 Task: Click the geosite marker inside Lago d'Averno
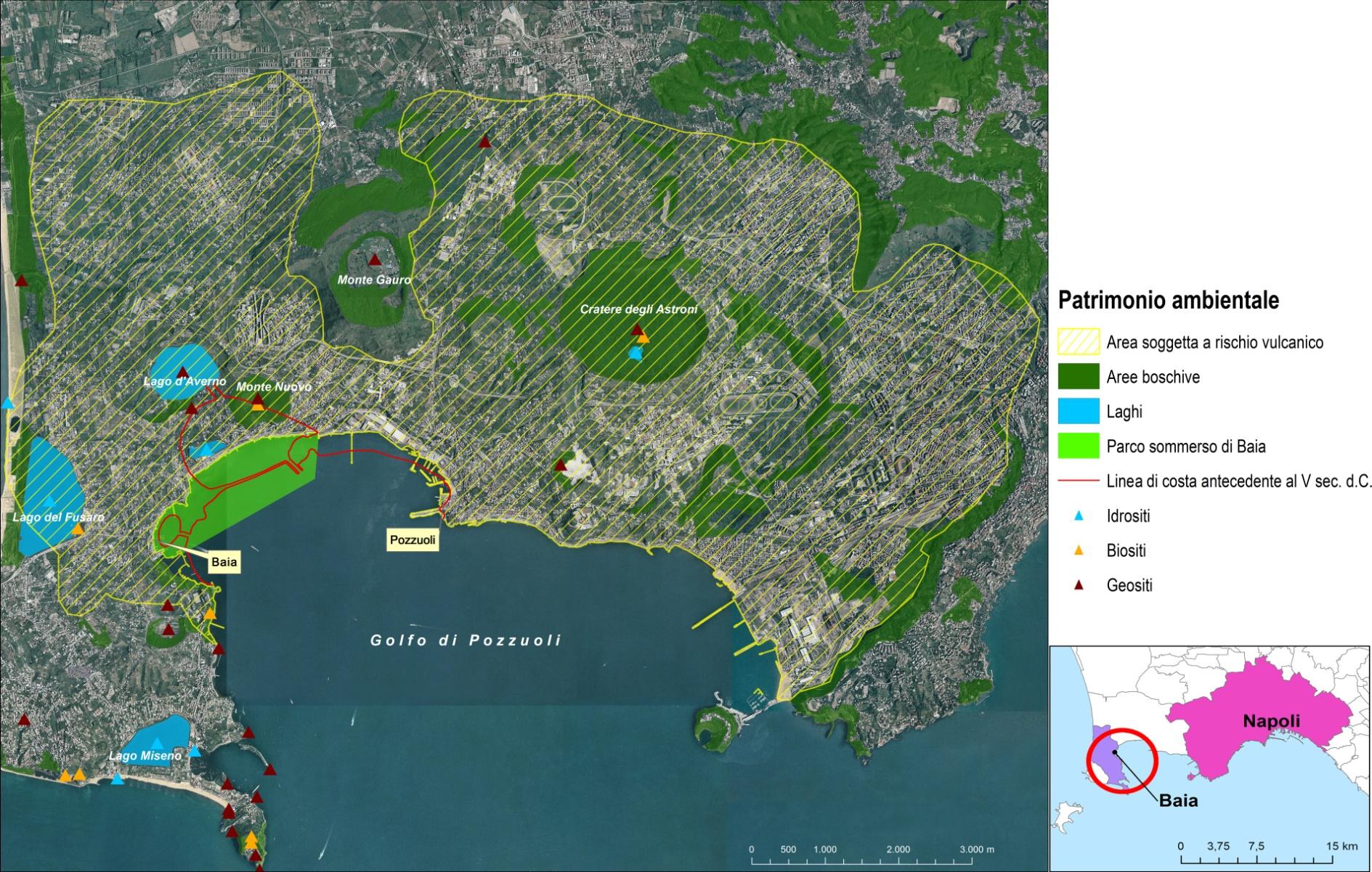pos(183,372)
